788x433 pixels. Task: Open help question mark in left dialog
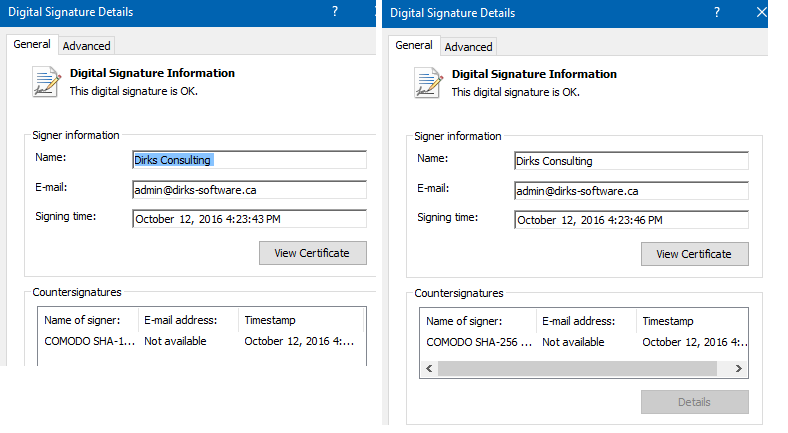tap(335, 12)
